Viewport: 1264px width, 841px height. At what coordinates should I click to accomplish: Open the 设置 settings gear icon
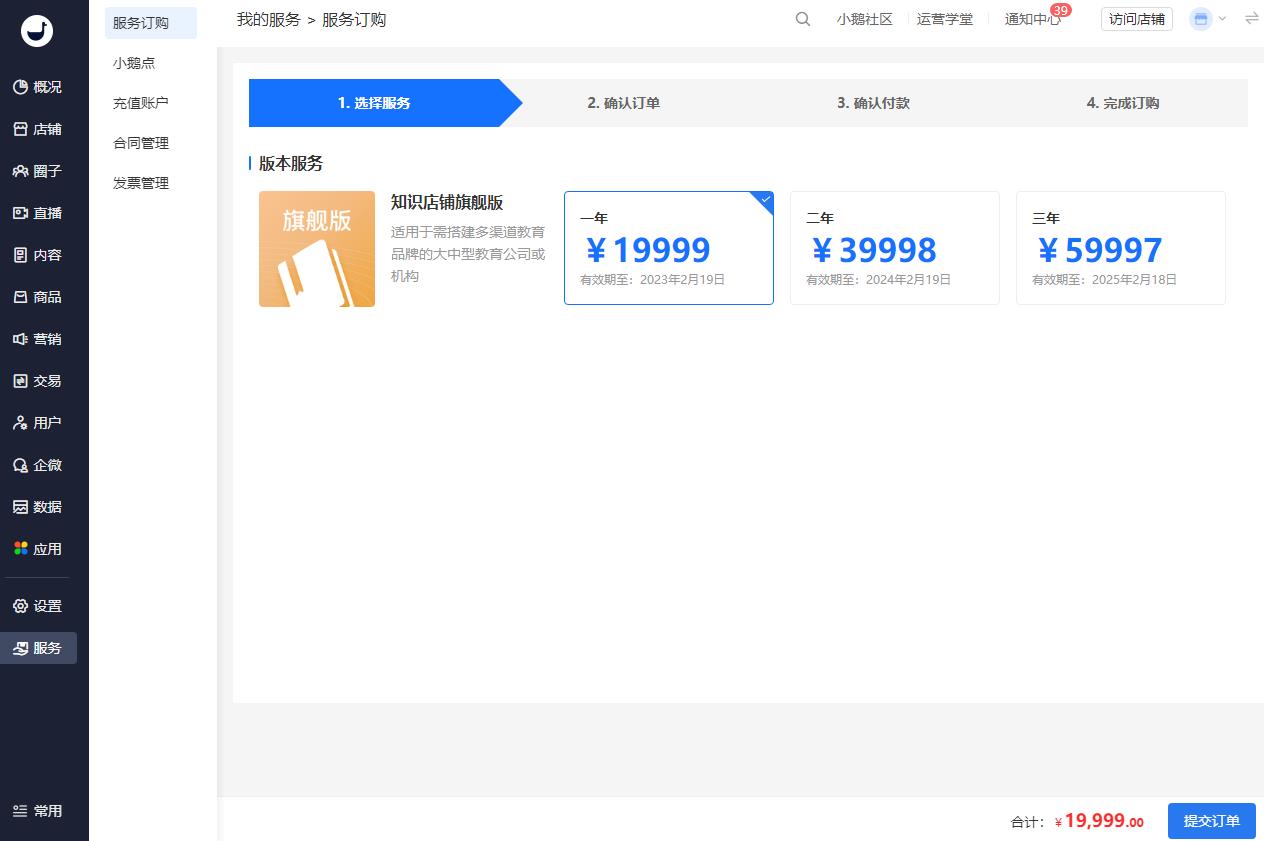[20, 606]
